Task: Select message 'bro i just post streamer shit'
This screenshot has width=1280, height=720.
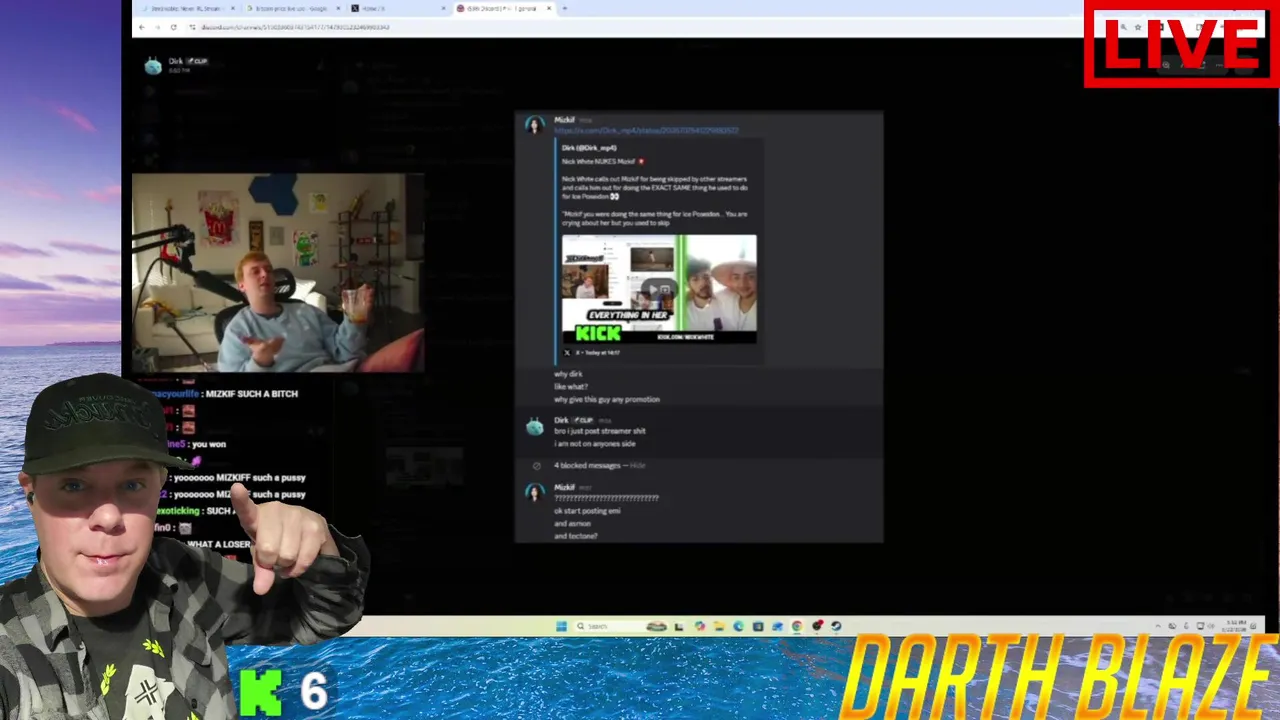Action: pyautogui.click(x=600, y=431)
